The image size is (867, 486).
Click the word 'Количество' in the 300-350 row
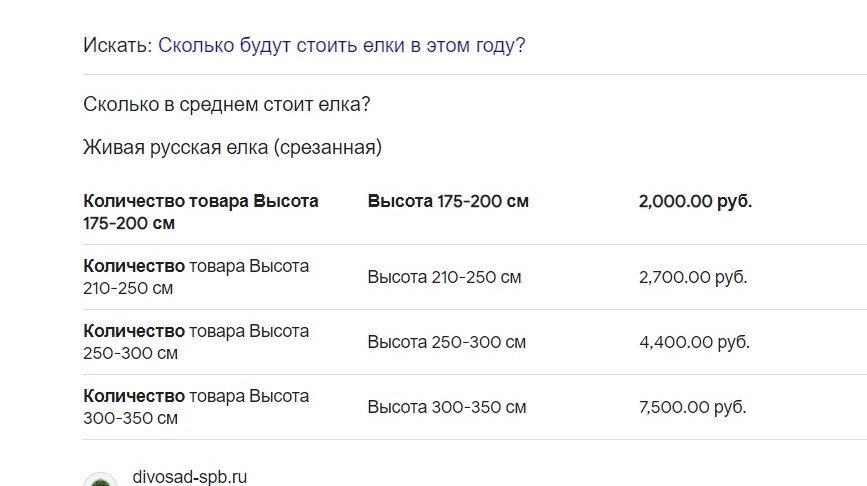(x=134, y=396)
